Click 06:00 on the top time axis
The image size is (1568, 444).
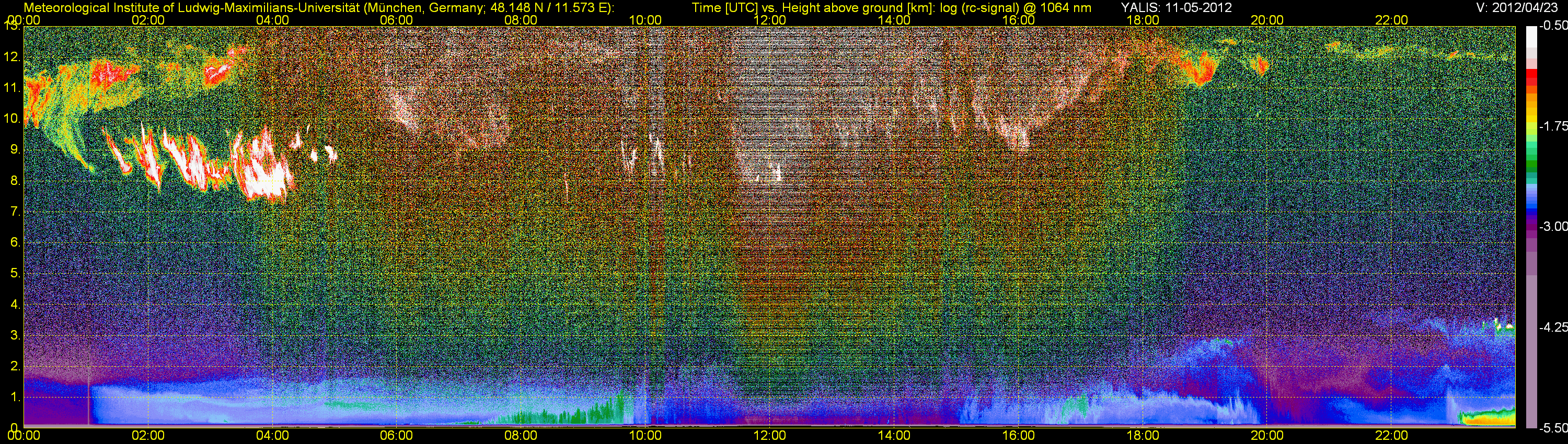[x=396, y=20]
